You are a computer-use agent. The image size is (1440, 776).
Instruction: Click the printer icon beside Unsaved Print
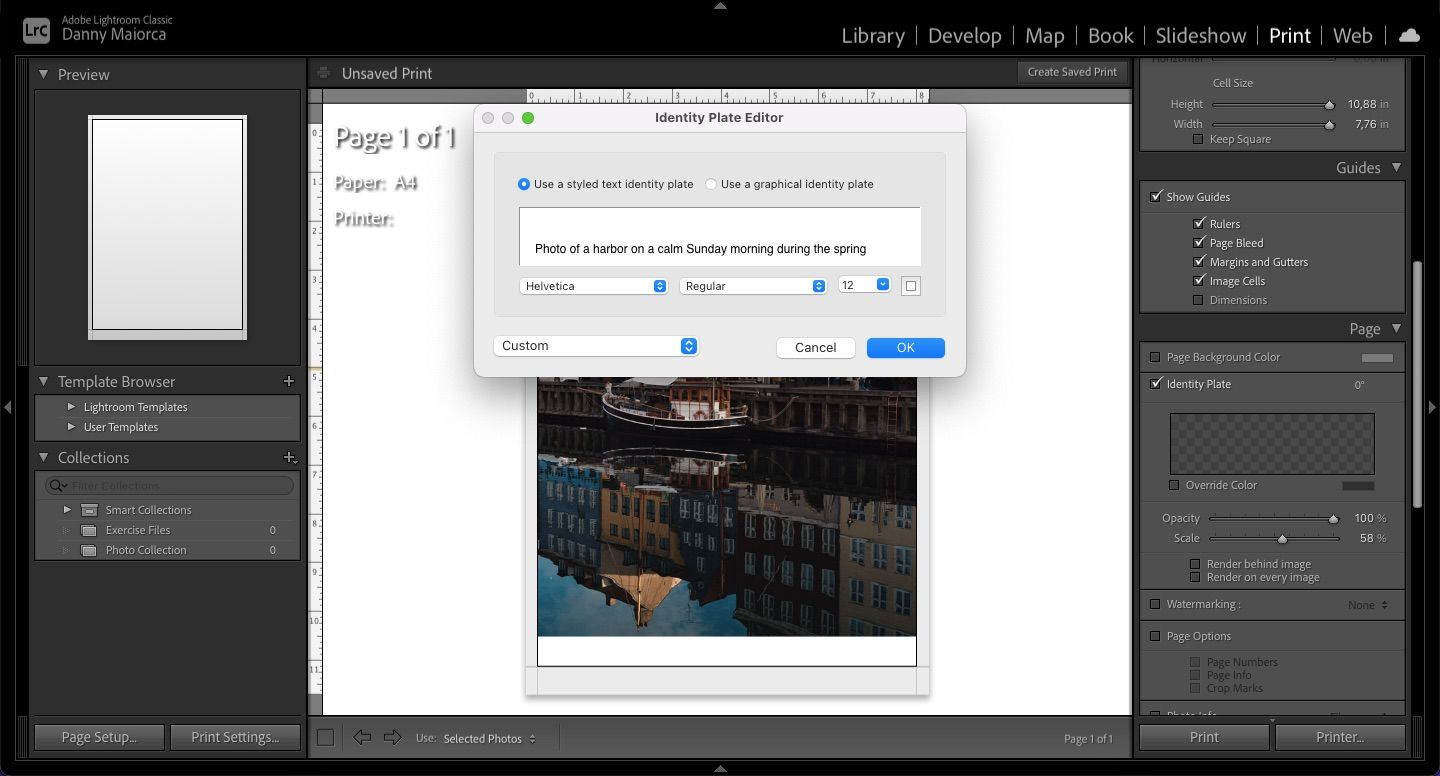point(323,72)
